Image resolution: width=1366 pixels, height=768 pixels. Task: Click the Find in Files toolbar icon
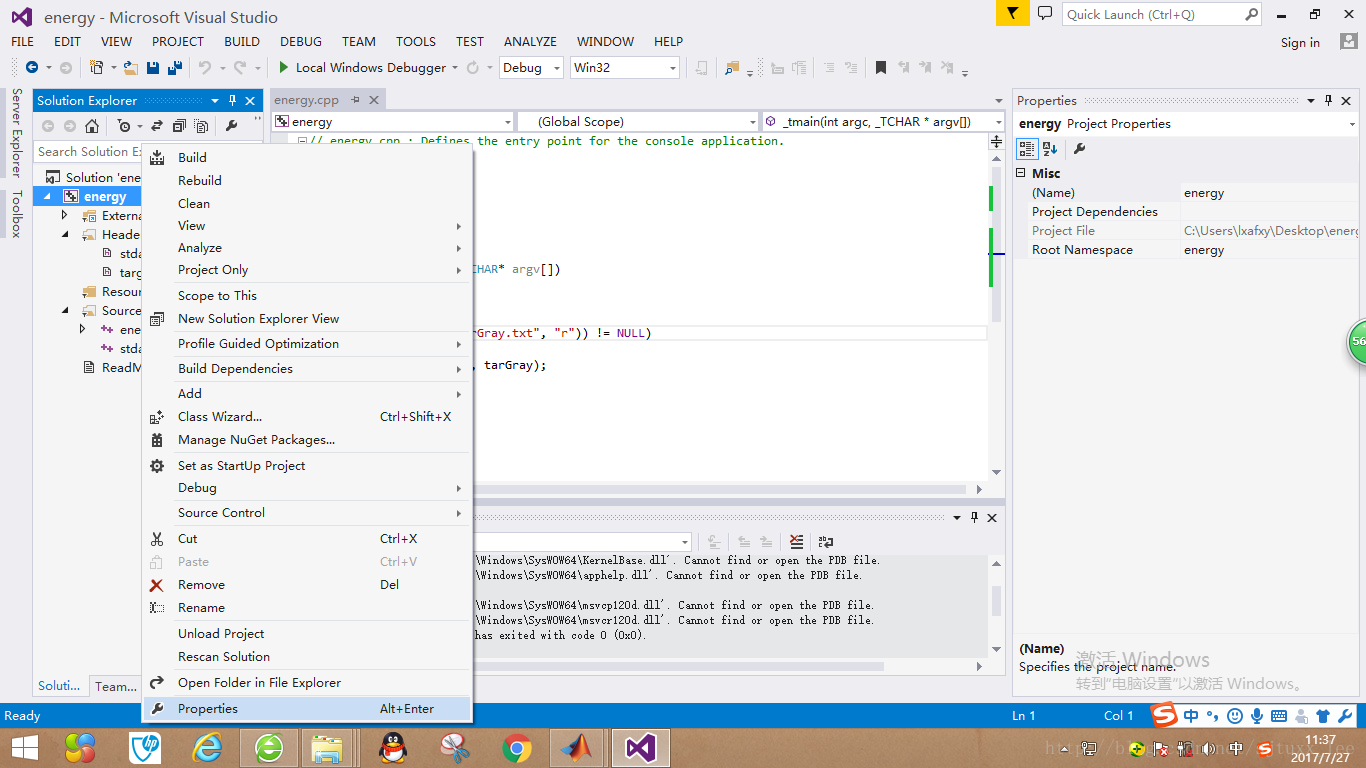tap(732, 67)
